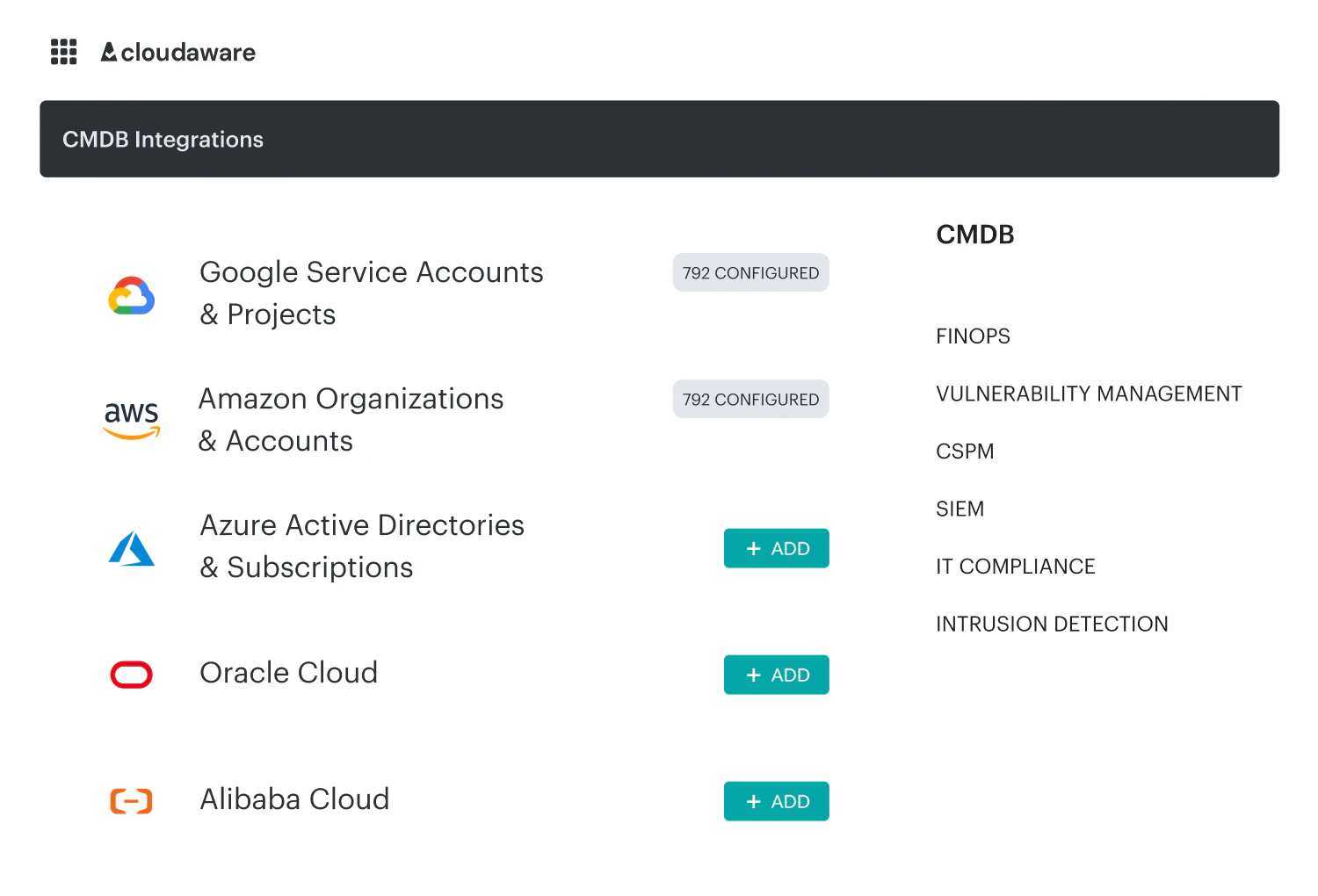This screenshot has width=1318, height=896.
Task: Select the Alibaba Cloud icon
Action: click(131, 800)
